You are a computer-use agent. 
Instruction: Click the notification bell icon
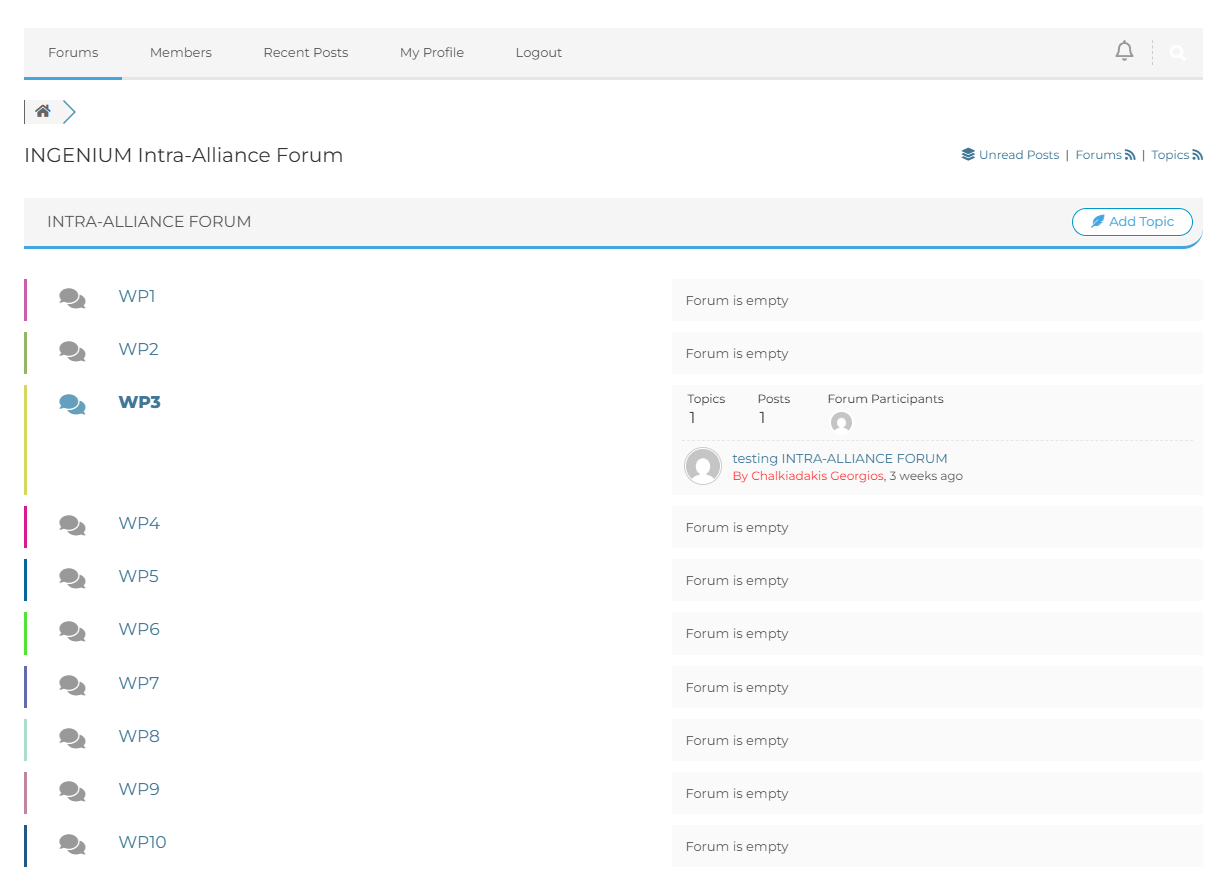[1124, 51]
